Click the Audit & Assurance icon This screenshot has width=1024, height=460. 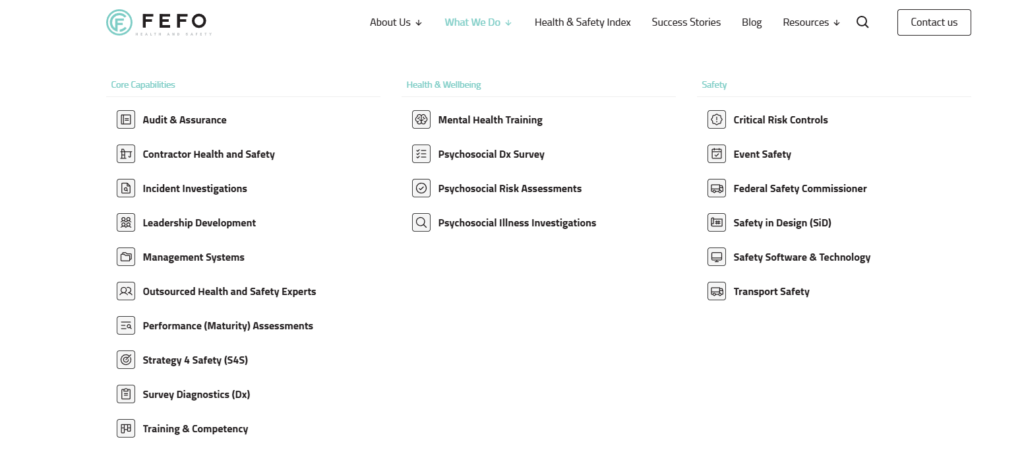click(125, 120)
